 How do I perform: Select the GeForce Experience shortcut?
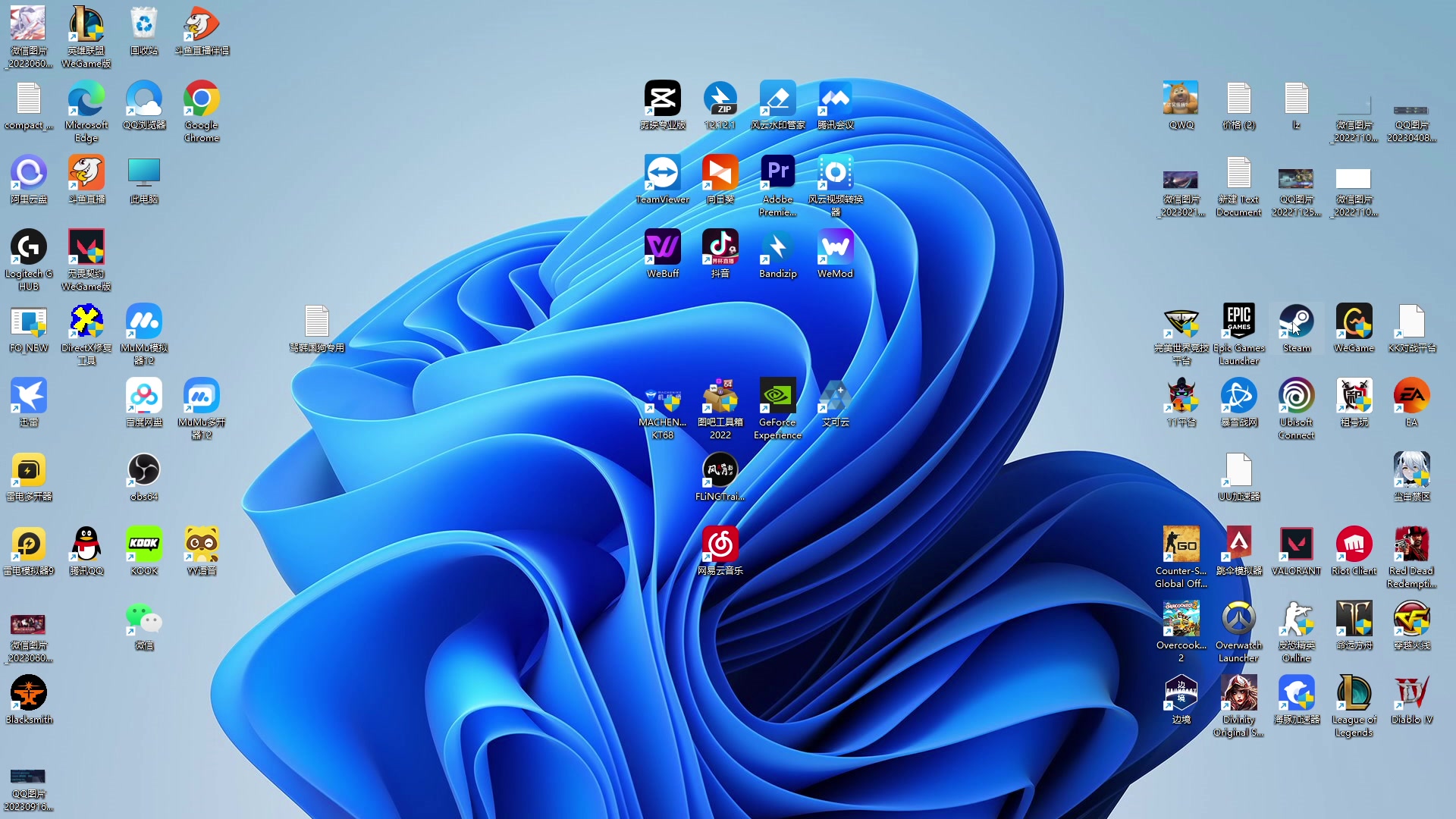click(x=777, y=396)
